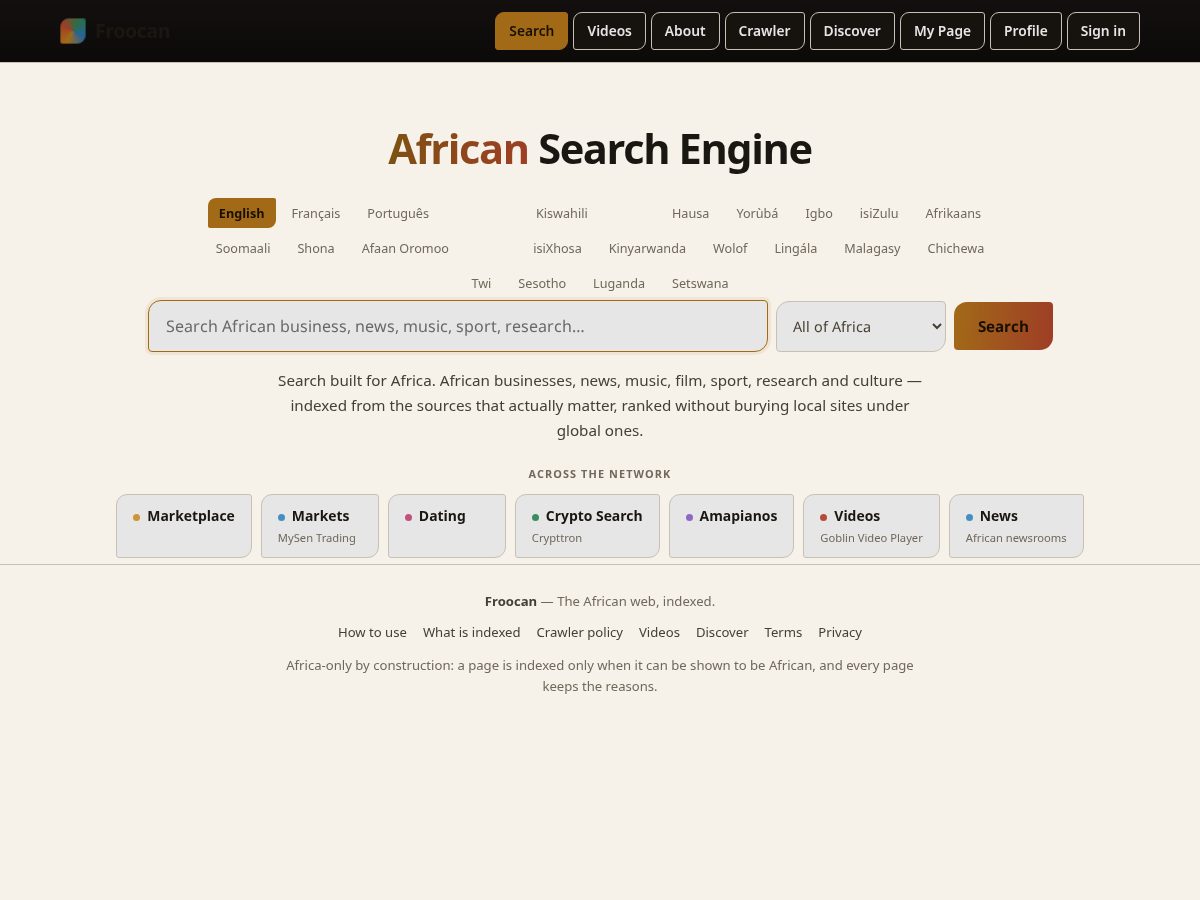Click the Froocan logo icon
This screenshot has height=900, width=1200.
tap(73, 31)
